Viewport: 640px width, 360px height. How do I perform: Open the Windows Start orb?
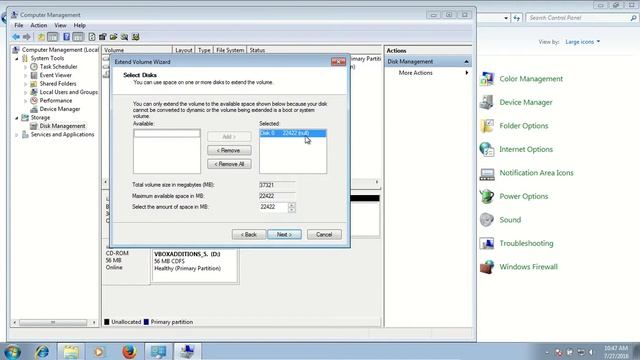pyautogui.click(x=12, y=351)
